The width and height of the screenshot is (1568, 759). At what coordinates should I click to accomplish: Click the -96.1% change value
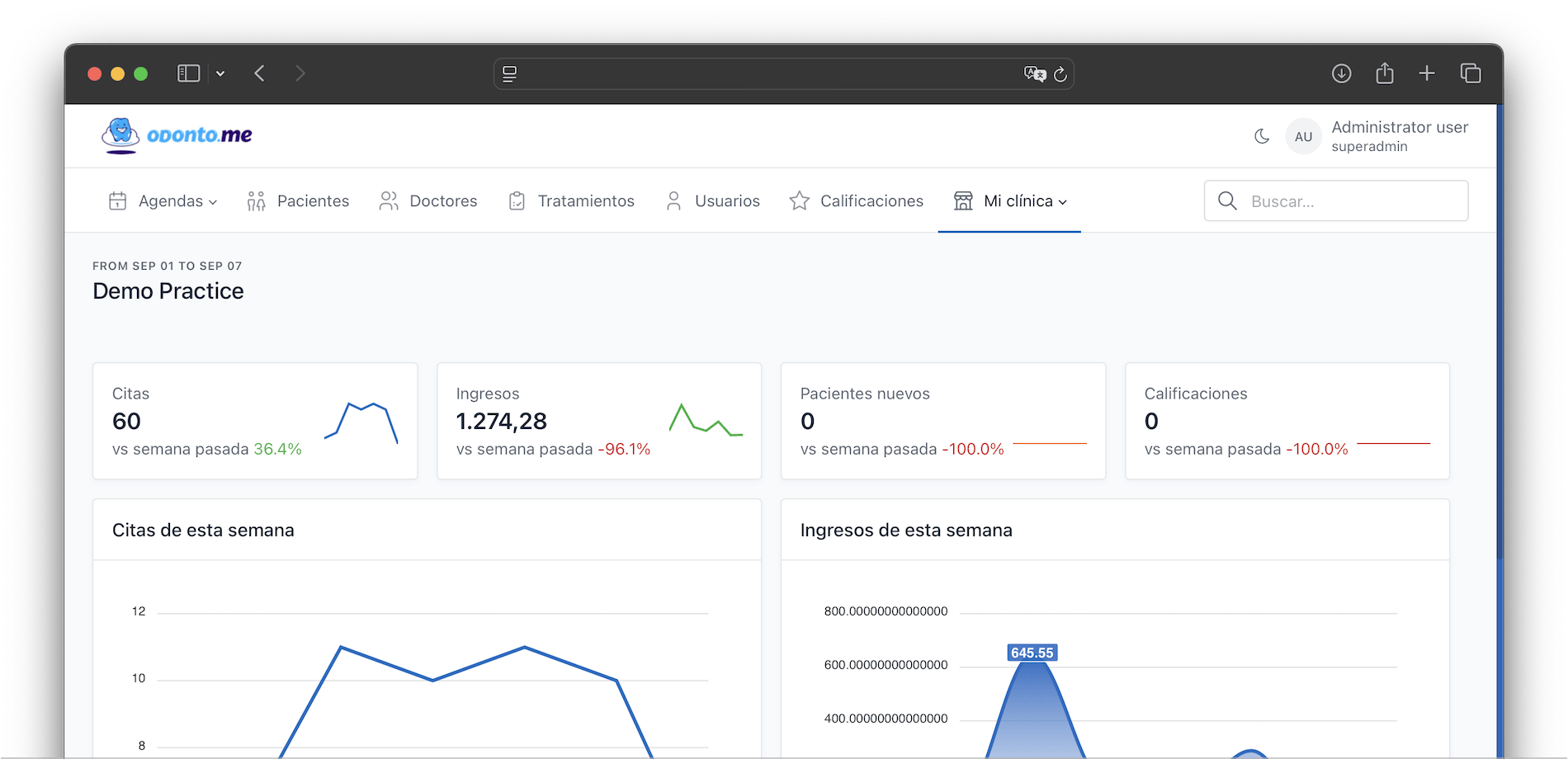[624, 449]
